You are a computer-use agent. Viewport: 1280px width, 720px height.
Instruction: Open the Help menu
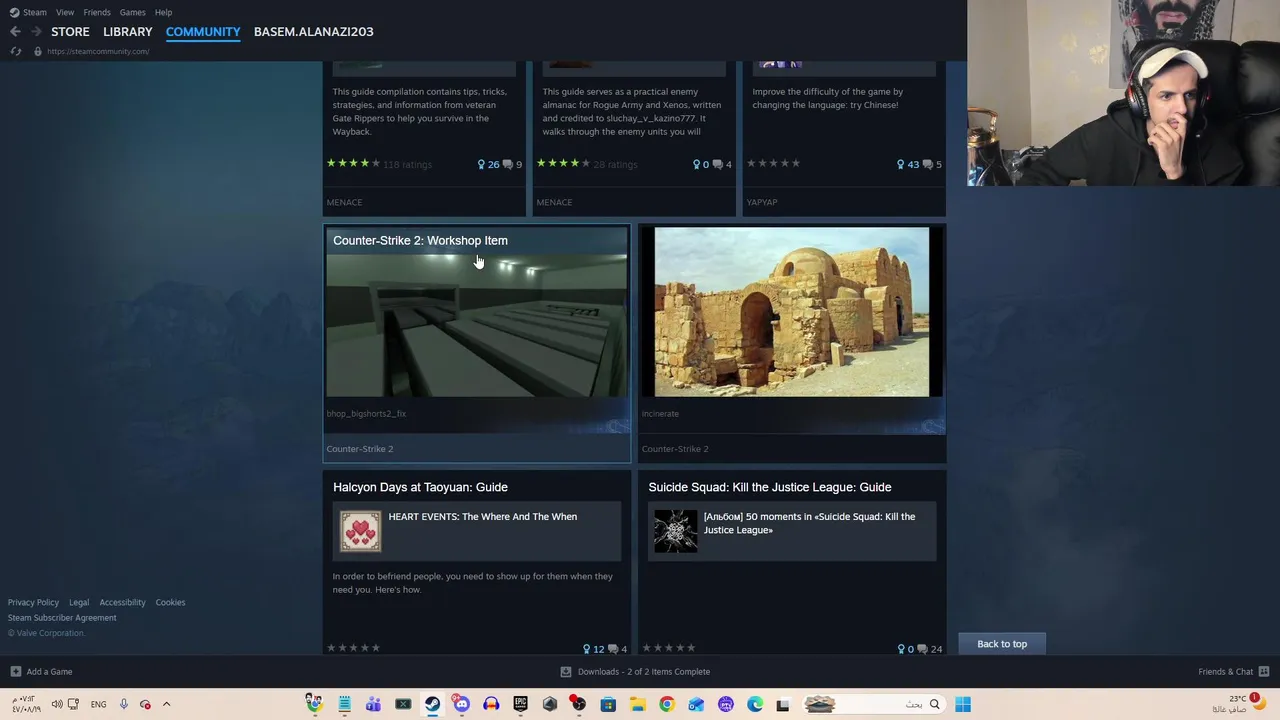click(x=163, y=12)
